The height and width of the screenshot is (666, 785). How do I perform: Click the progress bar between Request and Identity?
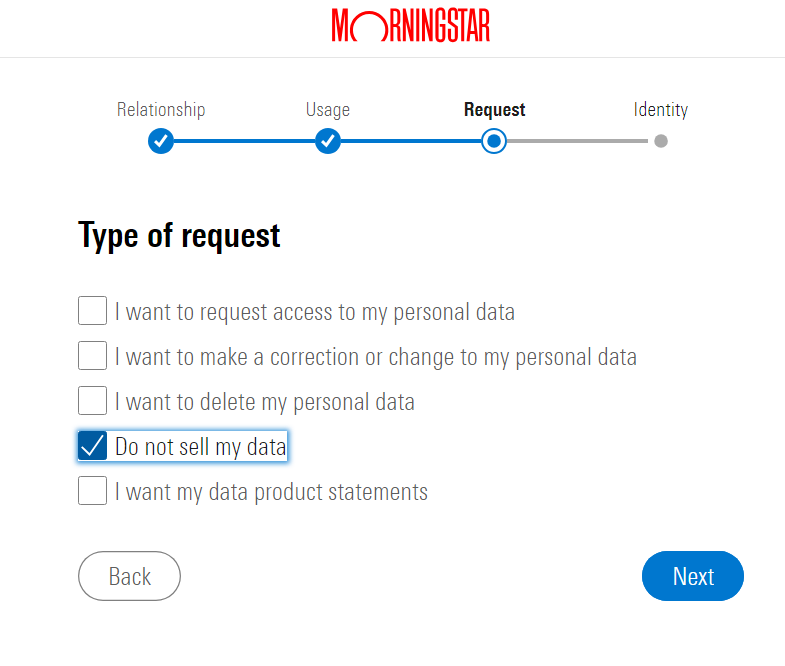578,141
